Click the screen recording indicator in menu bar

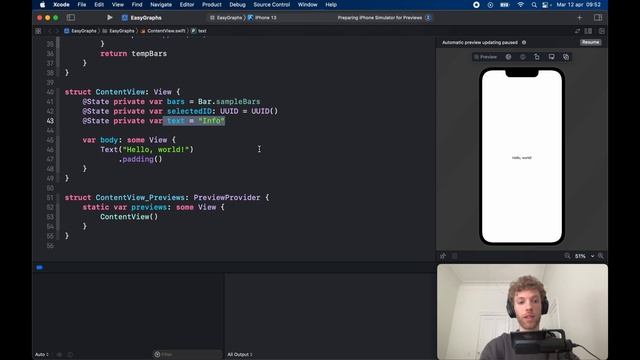click(x=476, y=5)
